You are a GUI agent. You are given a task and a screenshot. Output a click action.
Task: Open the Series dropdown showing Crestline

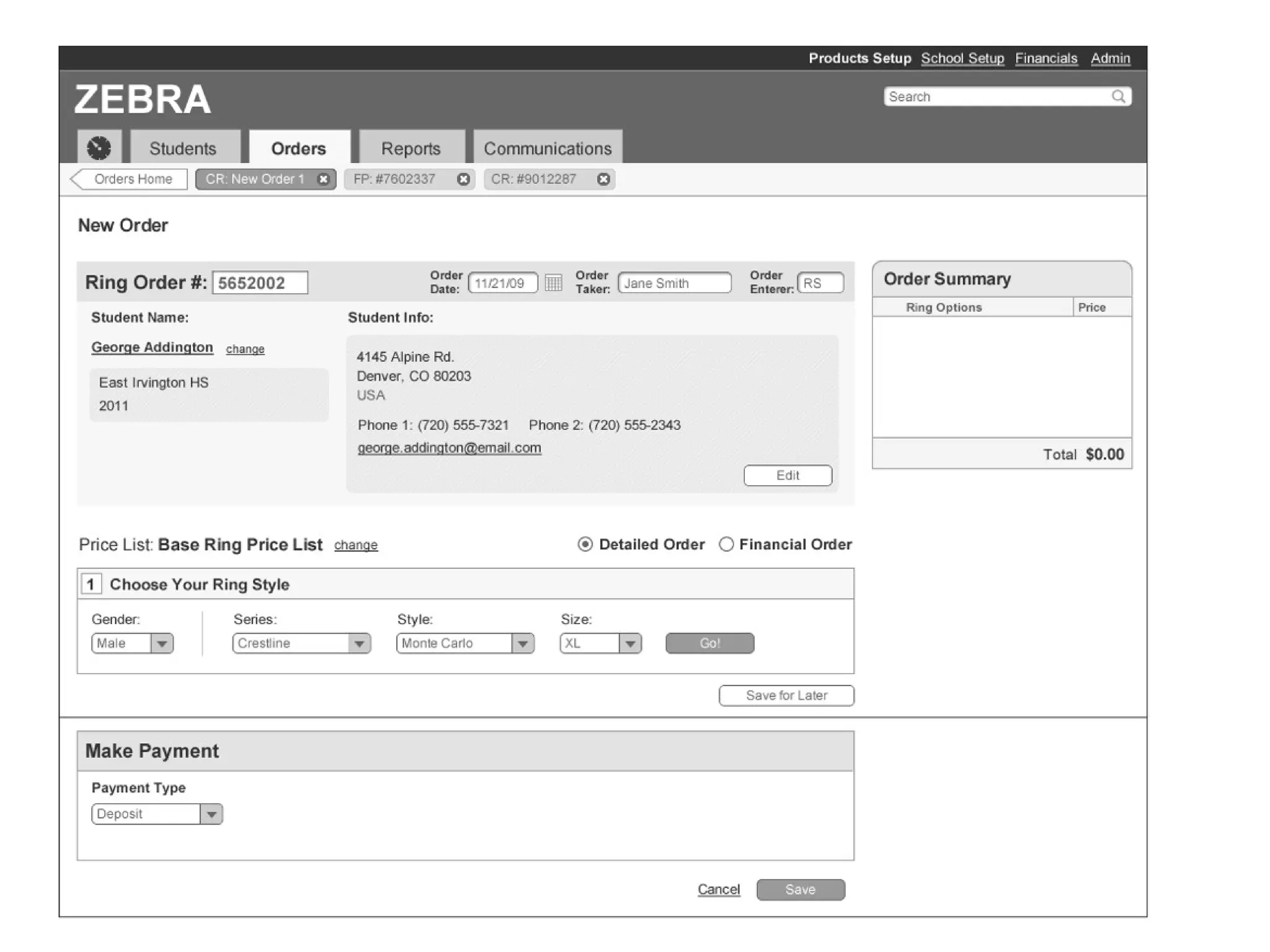click(x=359, y=643)
